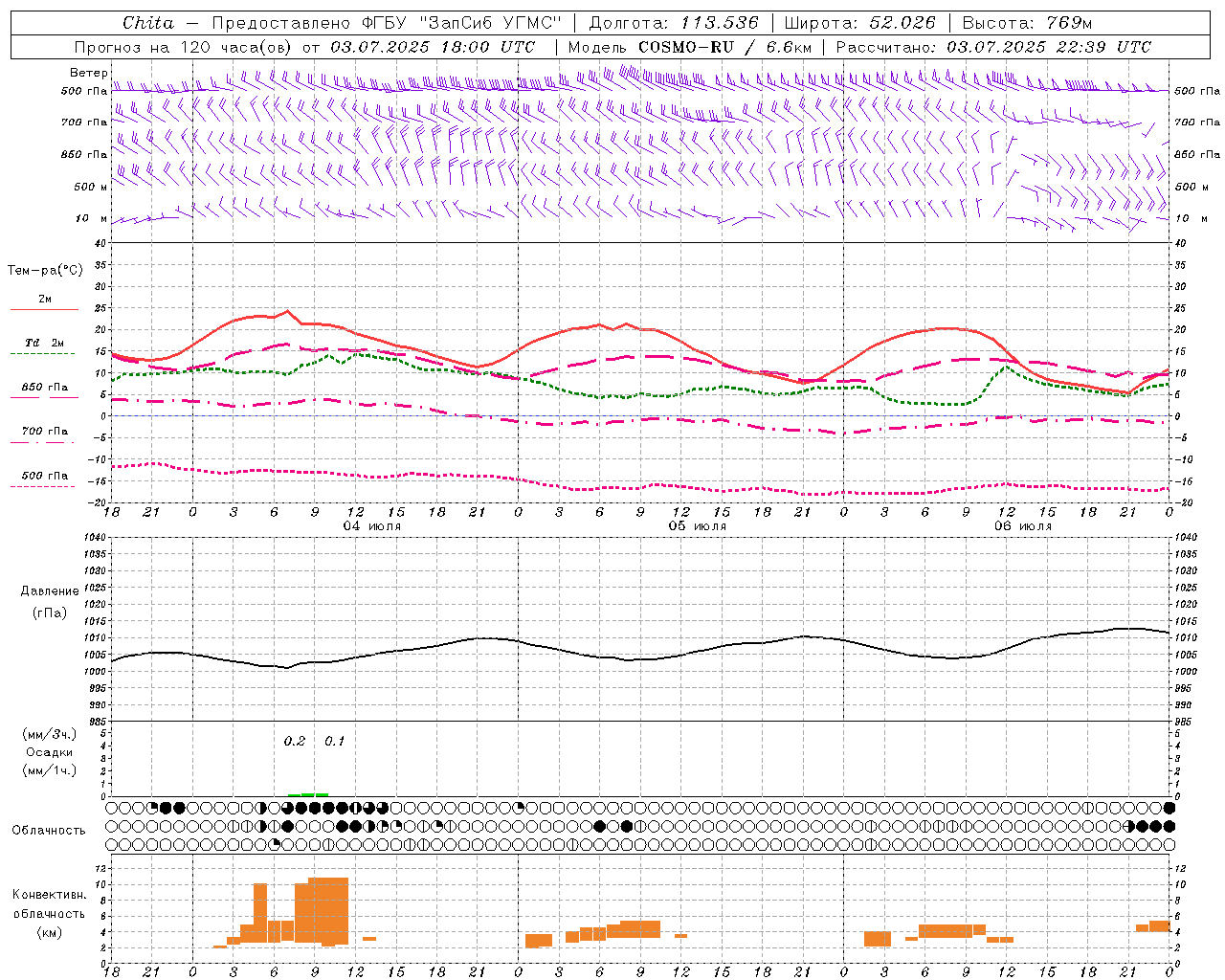Click the 05 июля date label
This screenshot has height=980, width=1225.
point(697,526)
